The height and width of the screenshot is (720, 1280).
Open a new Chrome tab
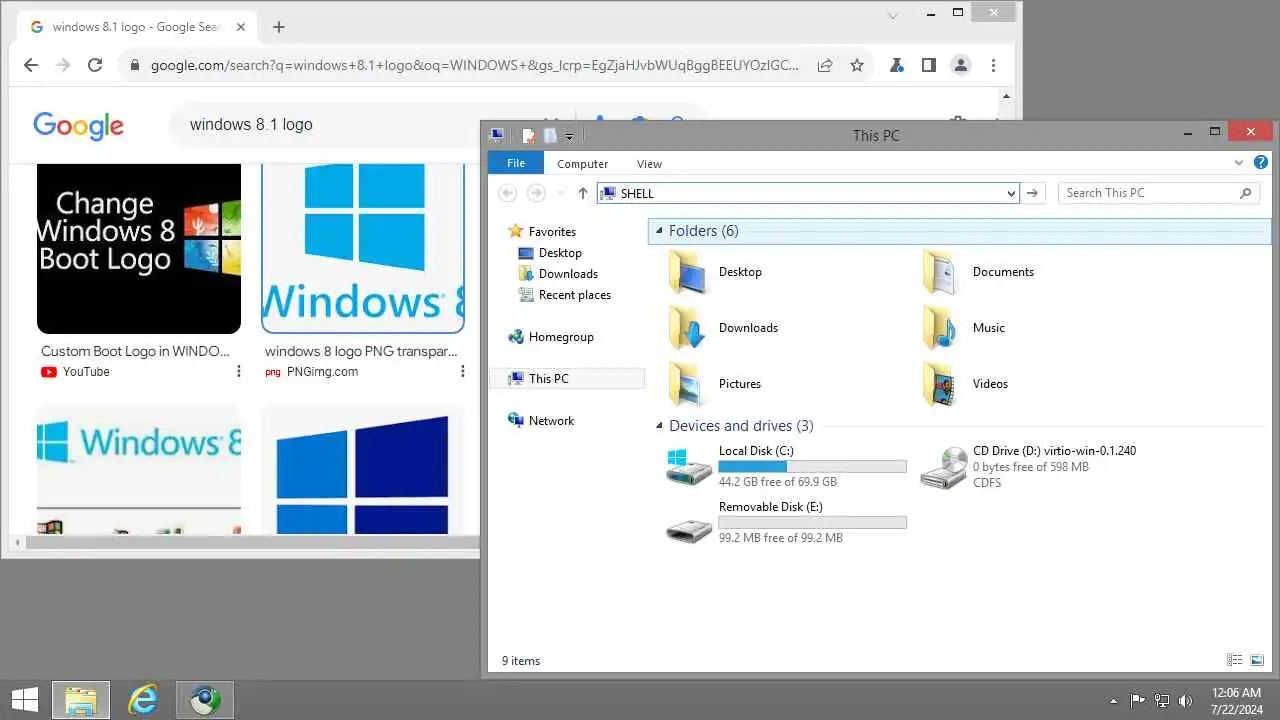(x=279, y=27)
